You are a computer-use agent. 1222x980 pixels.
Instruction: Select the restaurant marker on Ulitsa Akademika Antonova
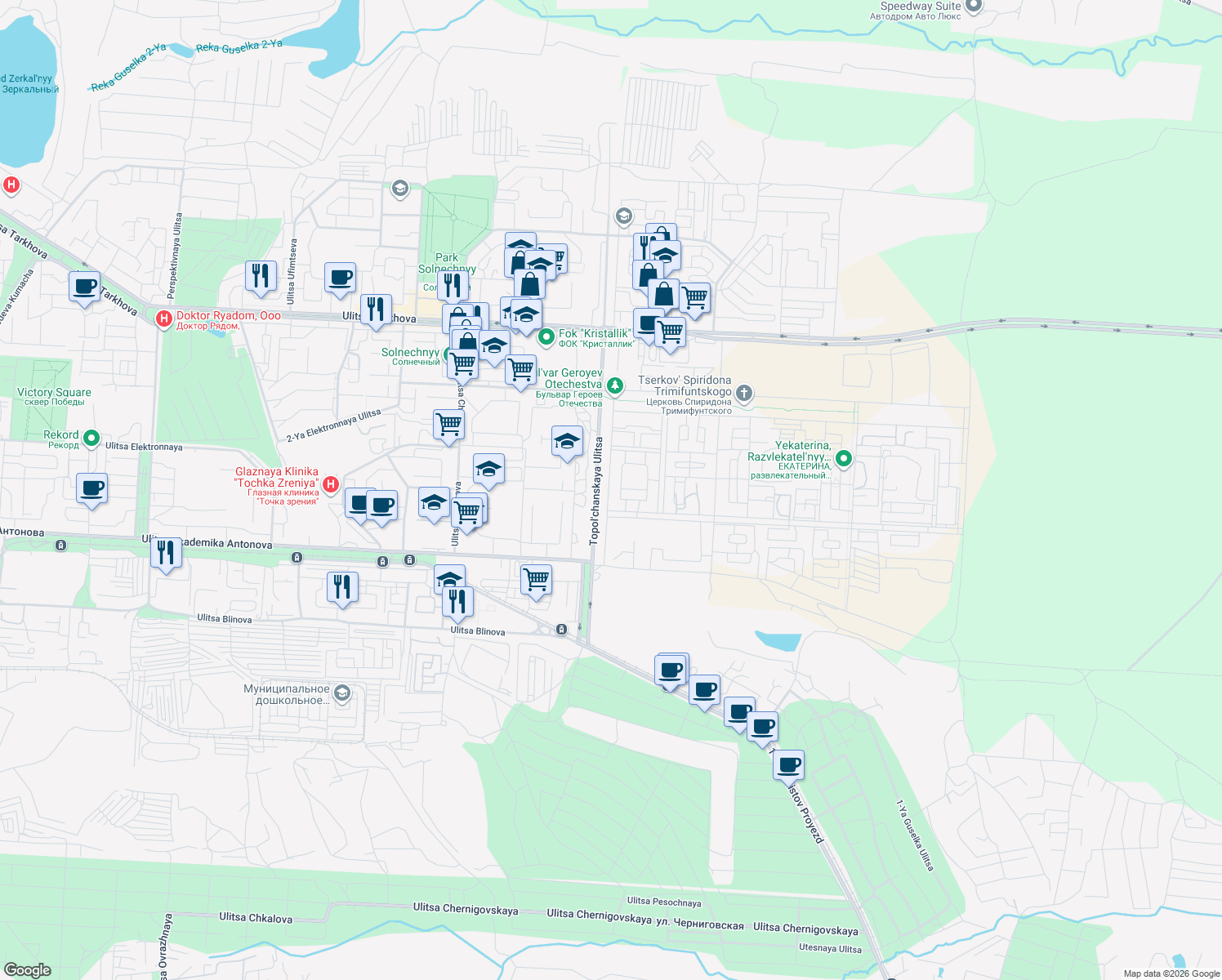(x=167, y=552)
